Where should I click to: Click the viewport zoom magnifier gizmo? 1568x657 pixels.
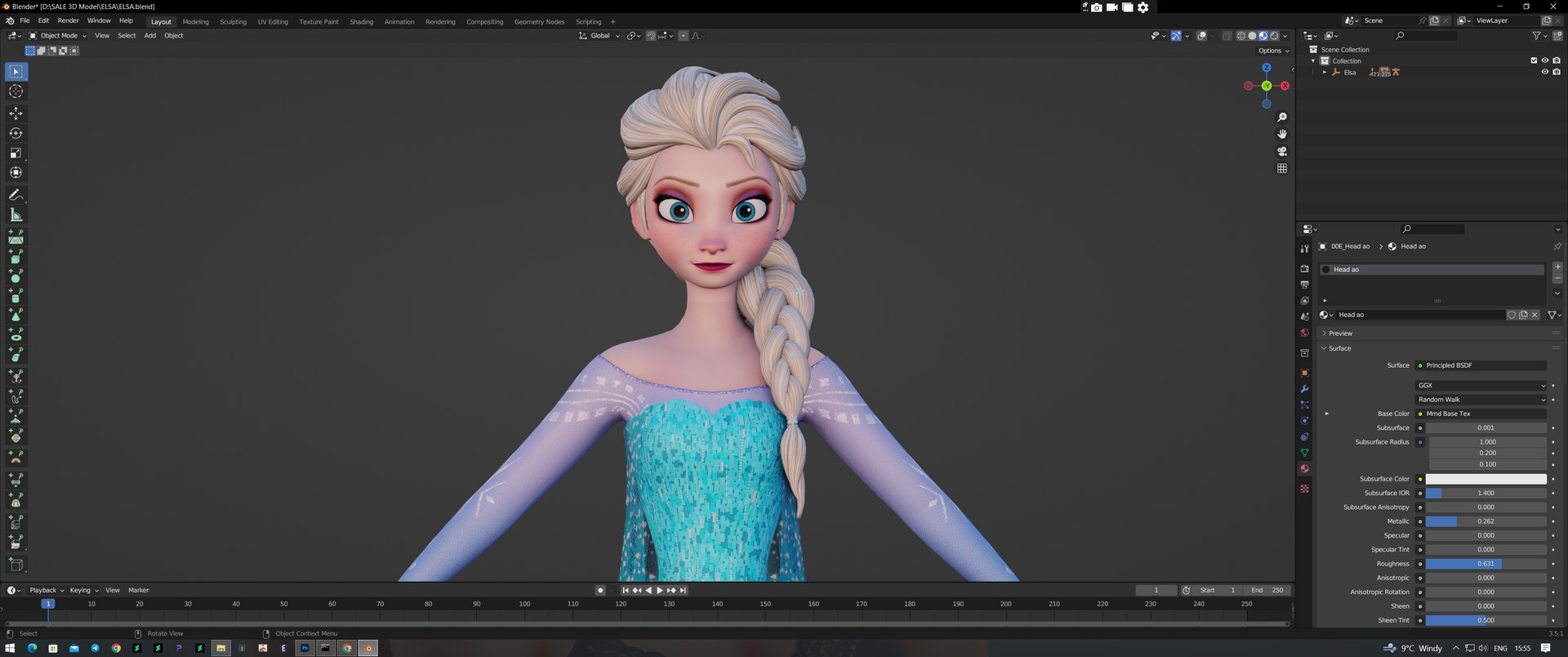click(1282, 118)
